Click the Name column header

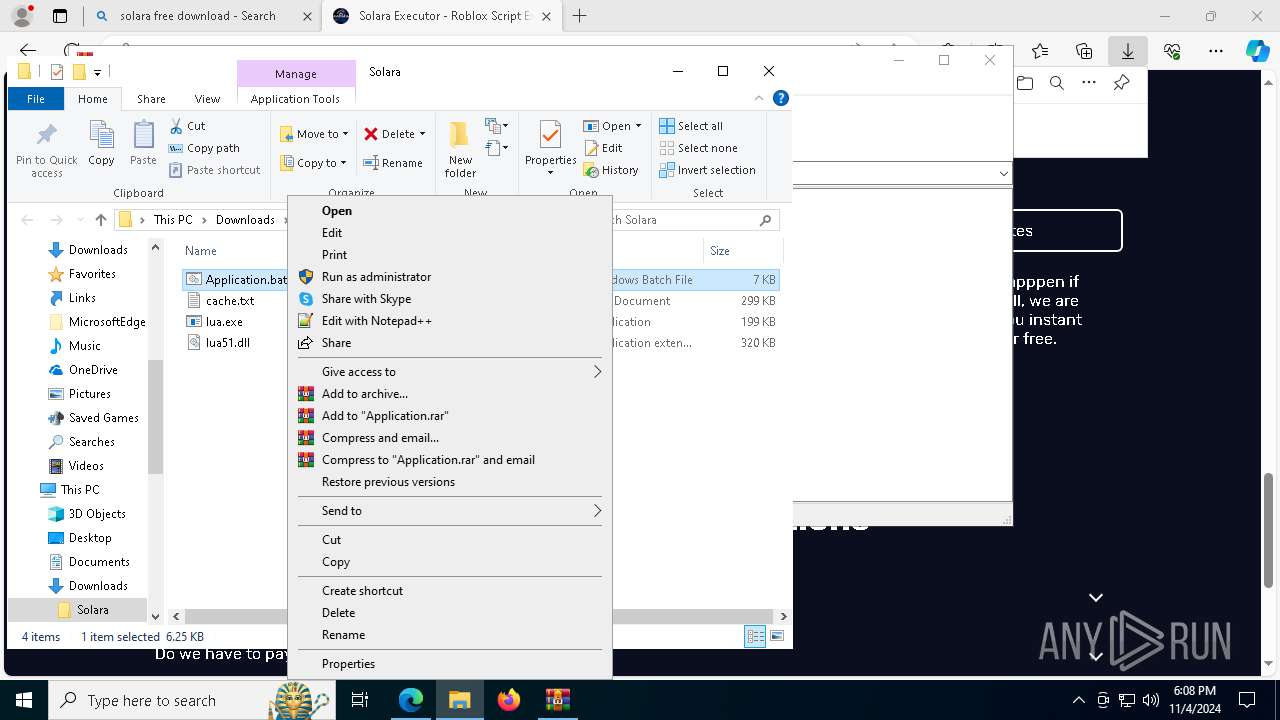point(200,251)
